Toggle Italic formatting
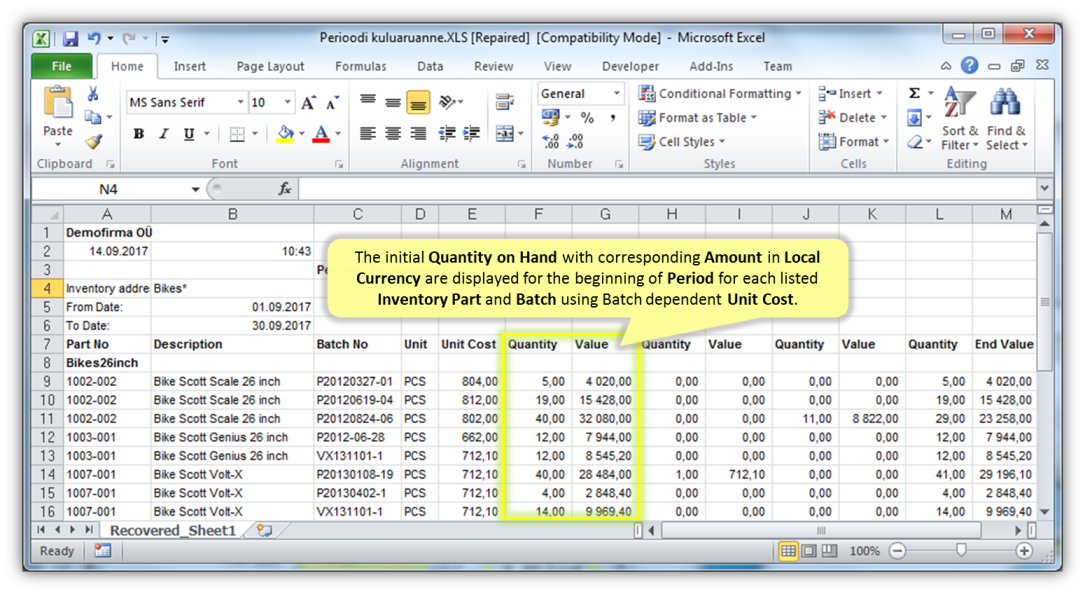Screen dimensions: 1085x594 (164, 134)
